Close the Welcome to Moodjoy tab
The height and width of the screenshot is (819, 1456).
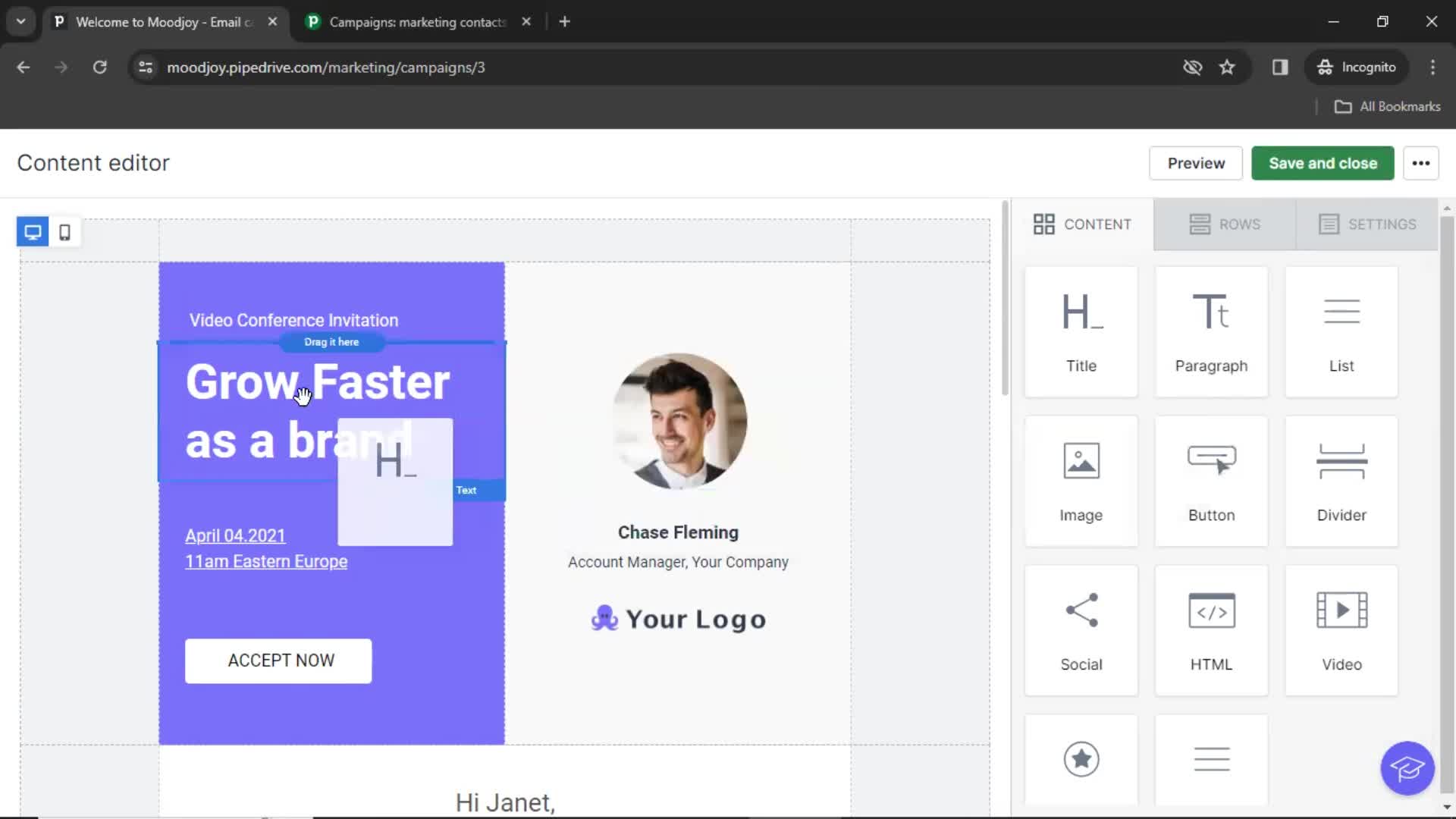pyautogui.click(x=272, y=22)
